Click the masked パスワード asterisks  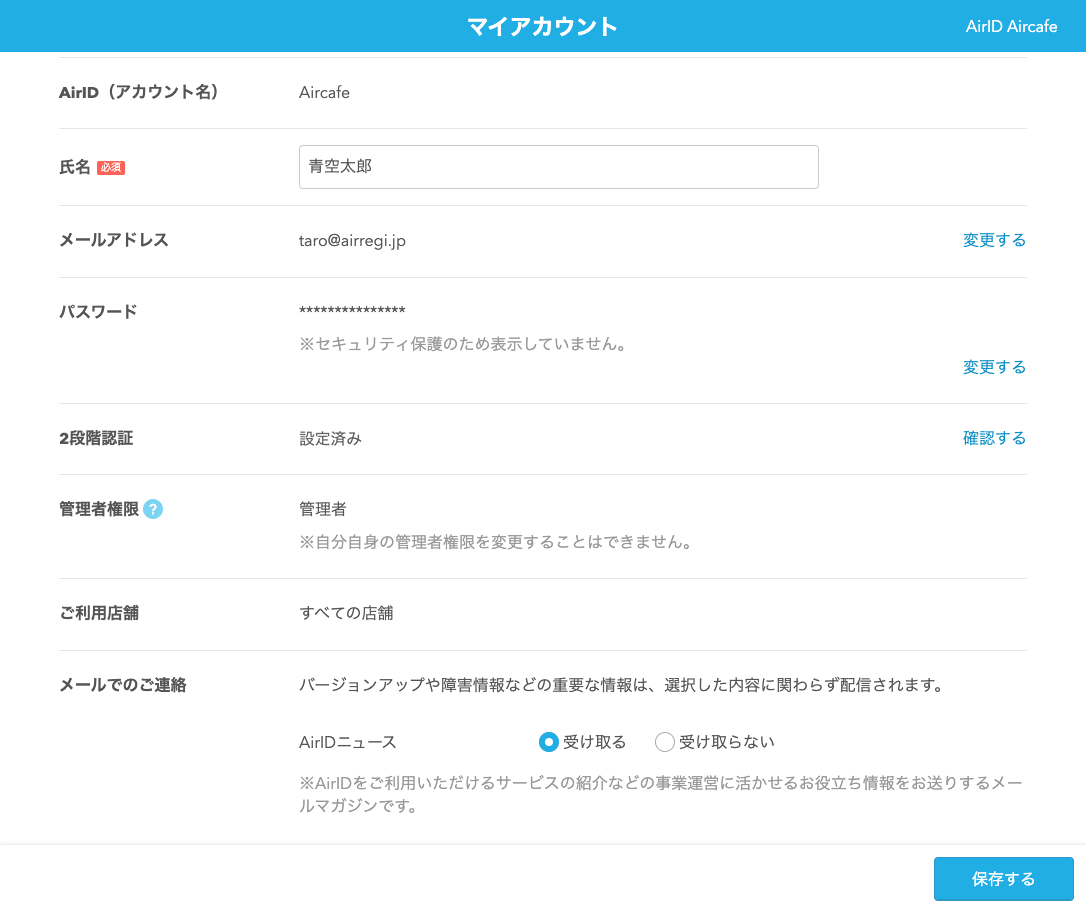(x=352, y=310)
